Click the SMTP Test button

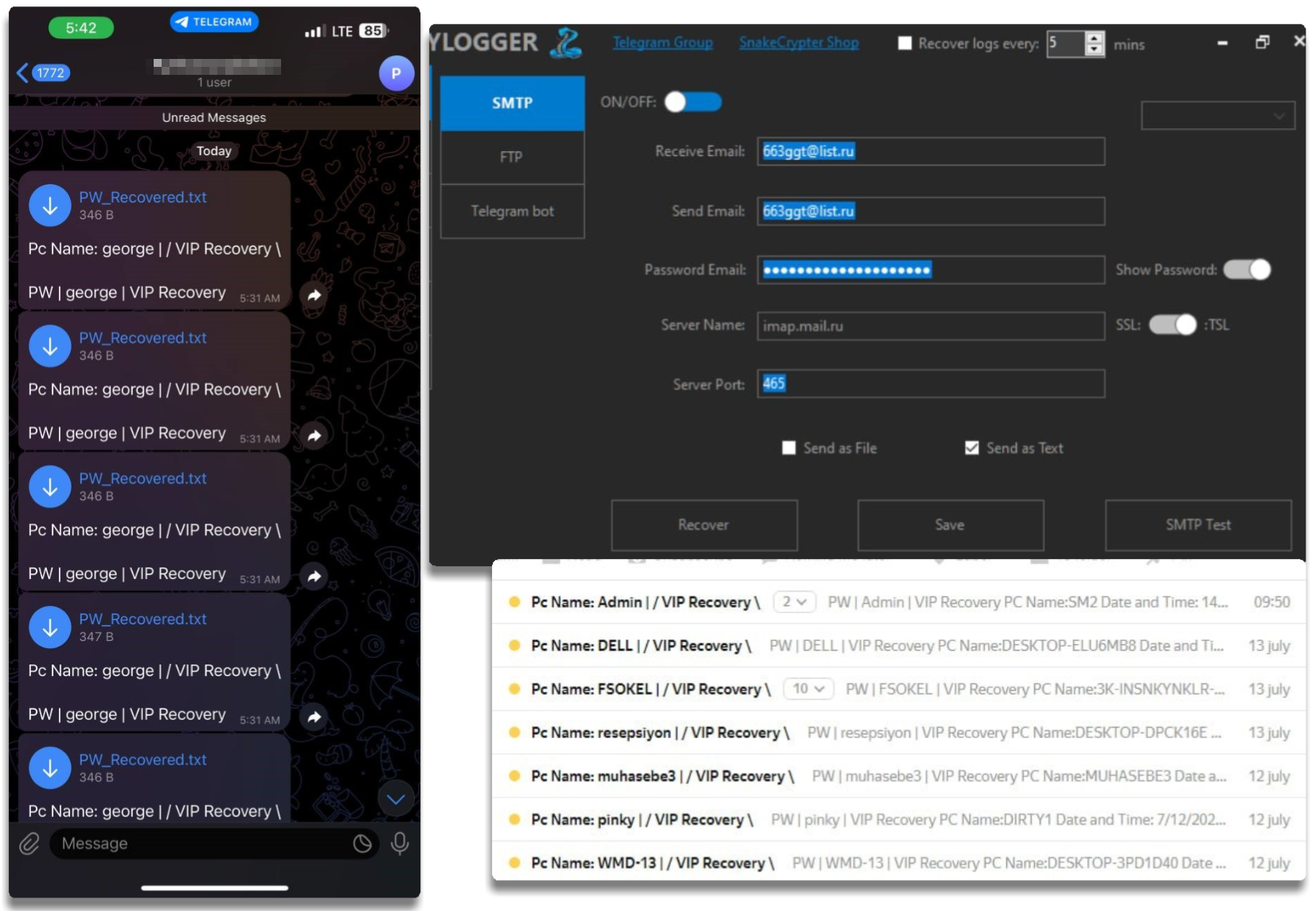coord(1197,525)
